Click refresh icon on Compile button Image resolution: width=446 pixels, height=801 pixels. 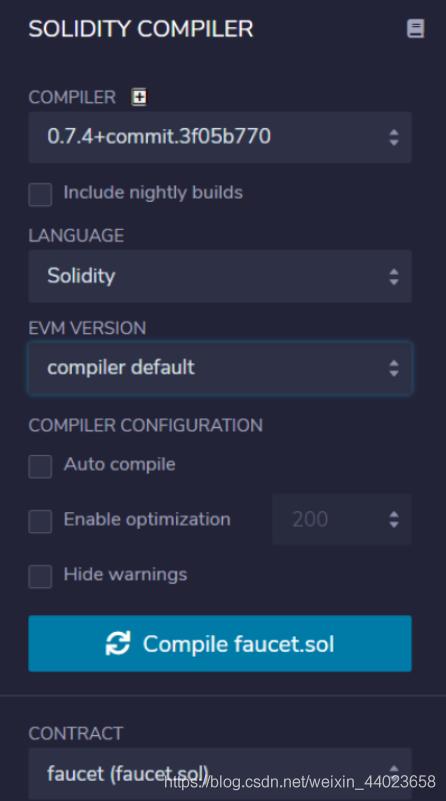(x=118, y=643)
